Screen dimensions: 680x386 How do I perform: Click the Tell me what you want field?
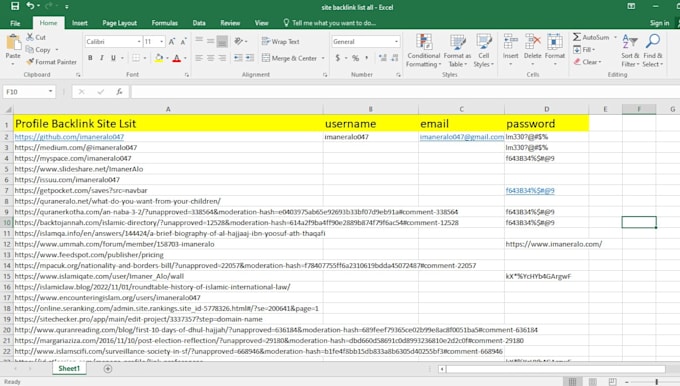[x=330, y=23]
